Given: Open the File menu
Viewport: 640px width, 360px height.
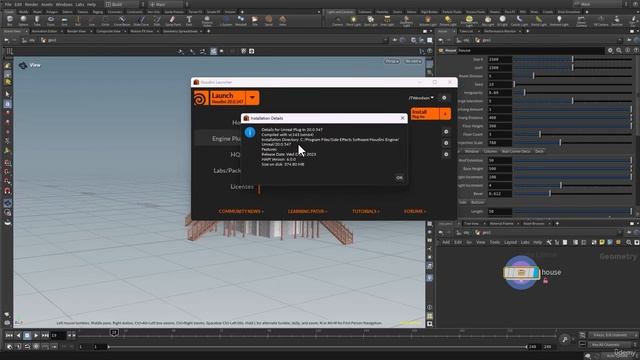Looking at the screenshot, I should (8, 4).
